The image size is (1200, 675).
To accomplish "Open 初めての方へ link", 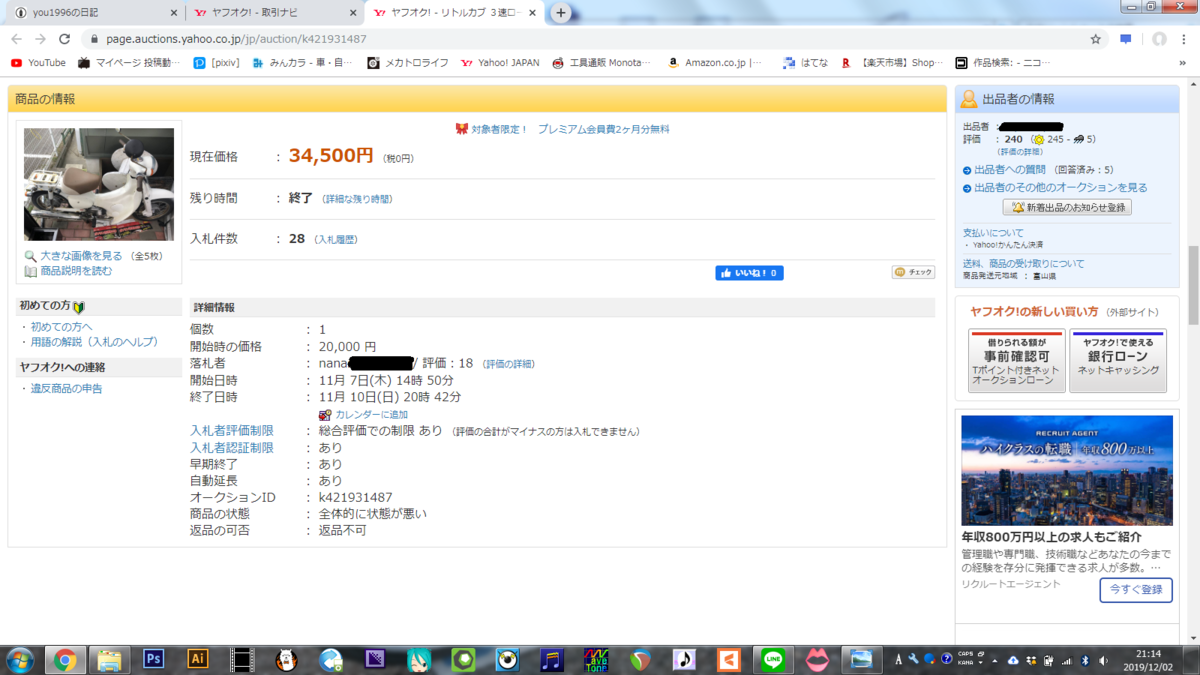I will [x=61, y=327].
